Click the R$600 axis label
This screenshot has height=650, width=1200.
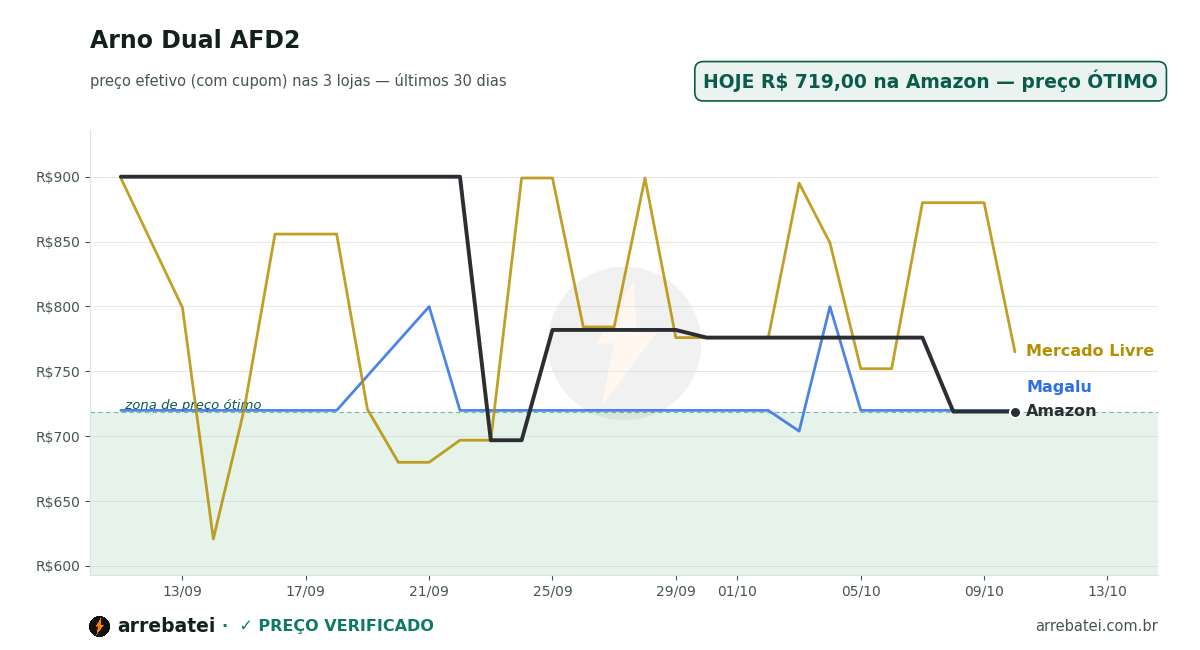tap(58, 566)
